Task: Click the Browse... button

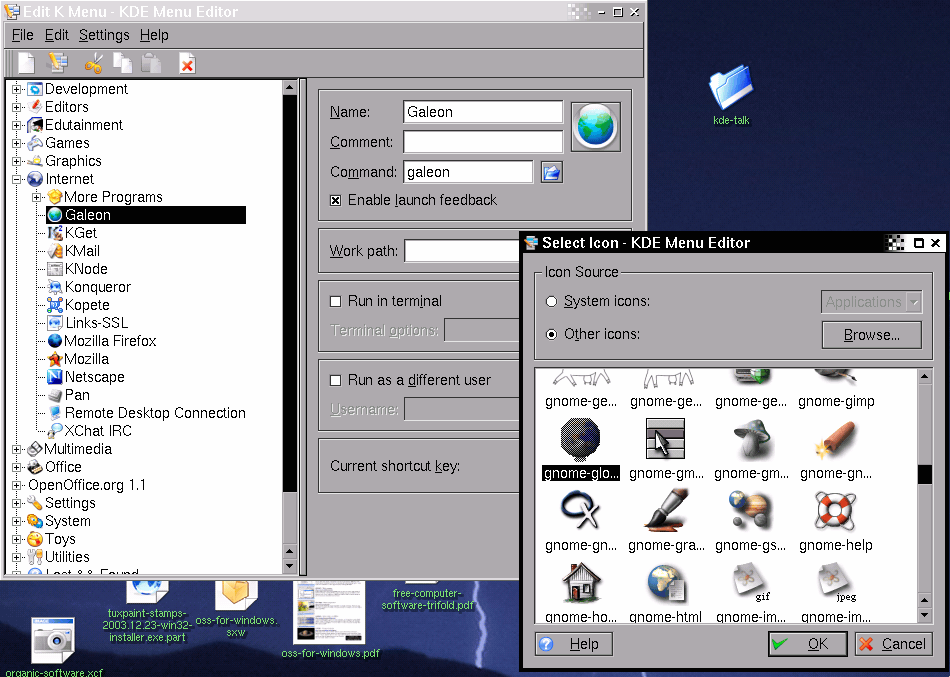Action: pos(871,335)
